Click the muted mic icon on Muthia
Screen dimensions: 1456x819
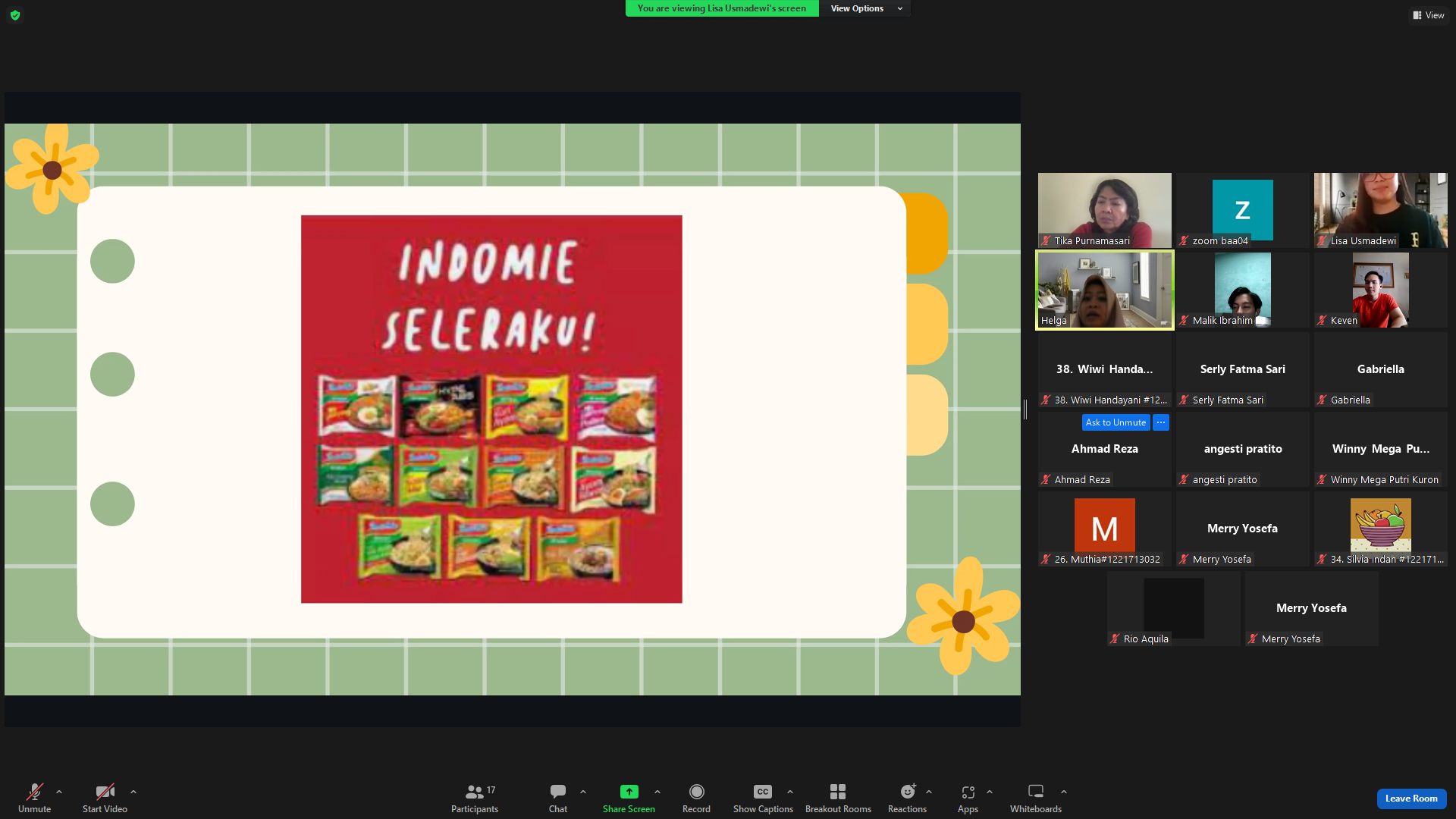click(x=1046, y=560)
